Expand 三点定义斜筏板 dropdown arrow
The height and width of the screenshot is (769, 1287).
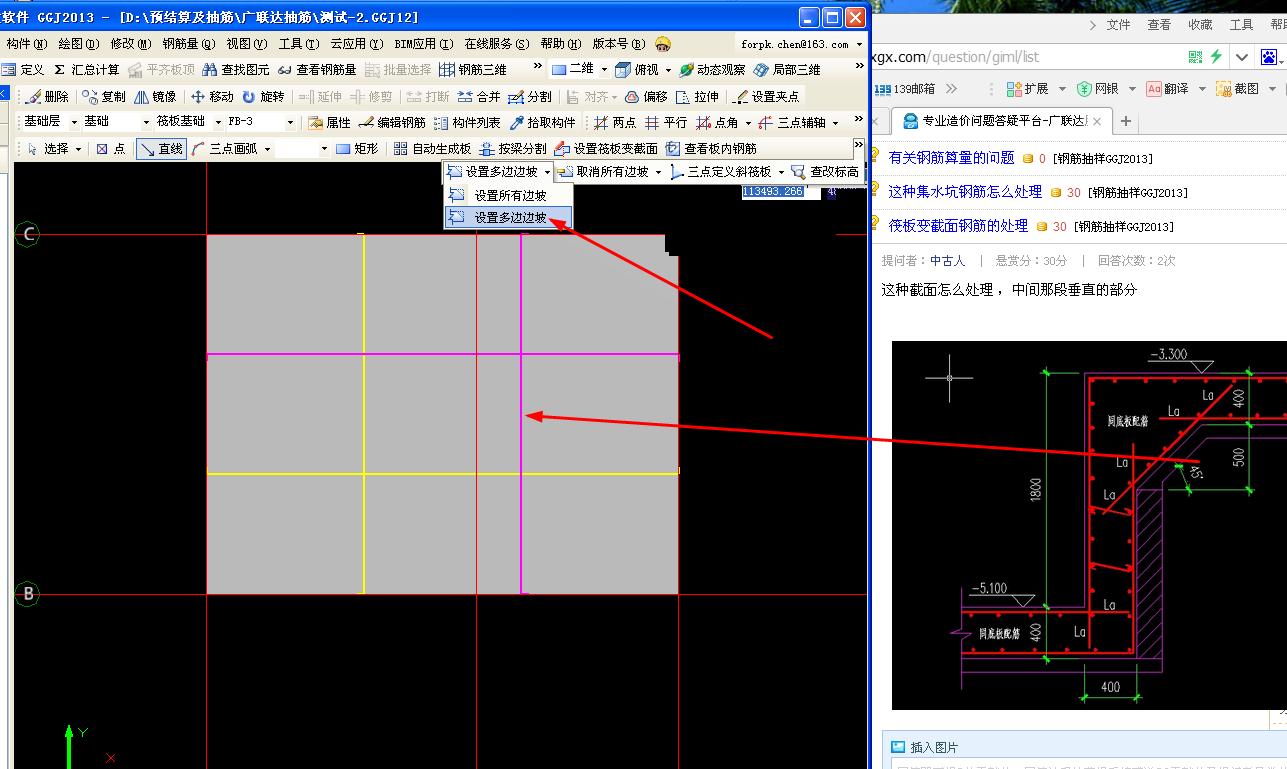(x=782, y=172)
